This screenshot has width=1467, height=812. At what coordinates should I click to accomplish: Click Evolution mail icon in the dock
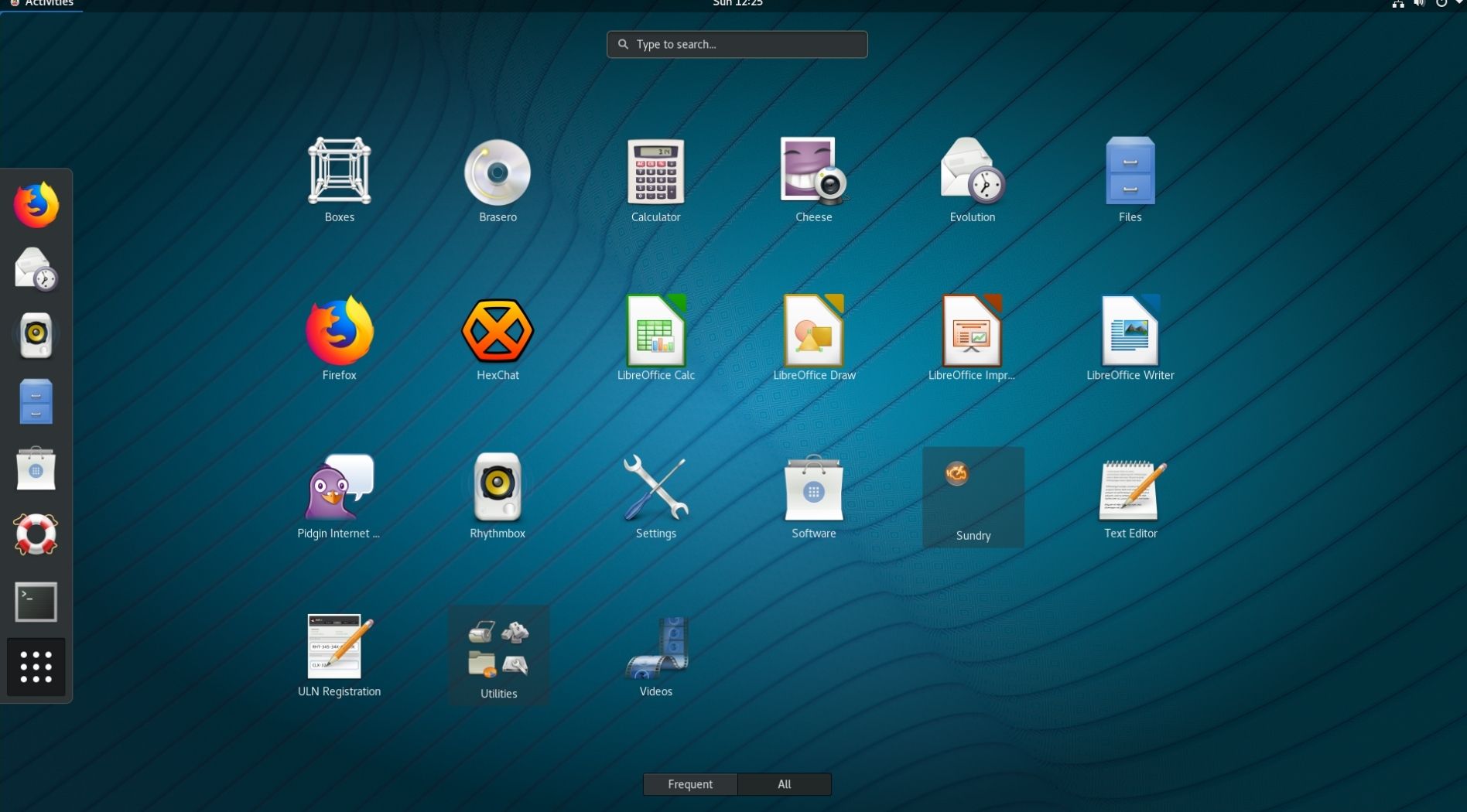(x=36, y=268)
